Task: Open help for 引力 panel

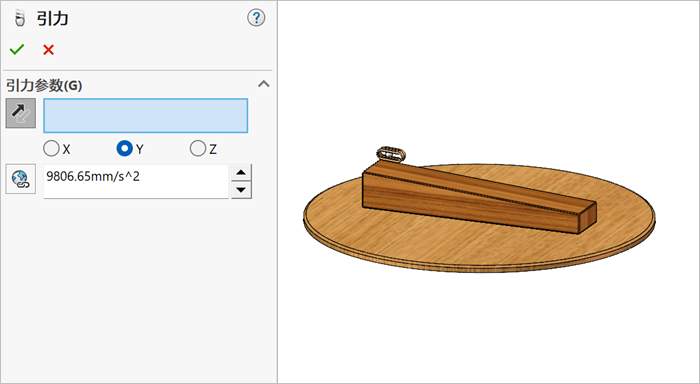Action: [256, 18]
